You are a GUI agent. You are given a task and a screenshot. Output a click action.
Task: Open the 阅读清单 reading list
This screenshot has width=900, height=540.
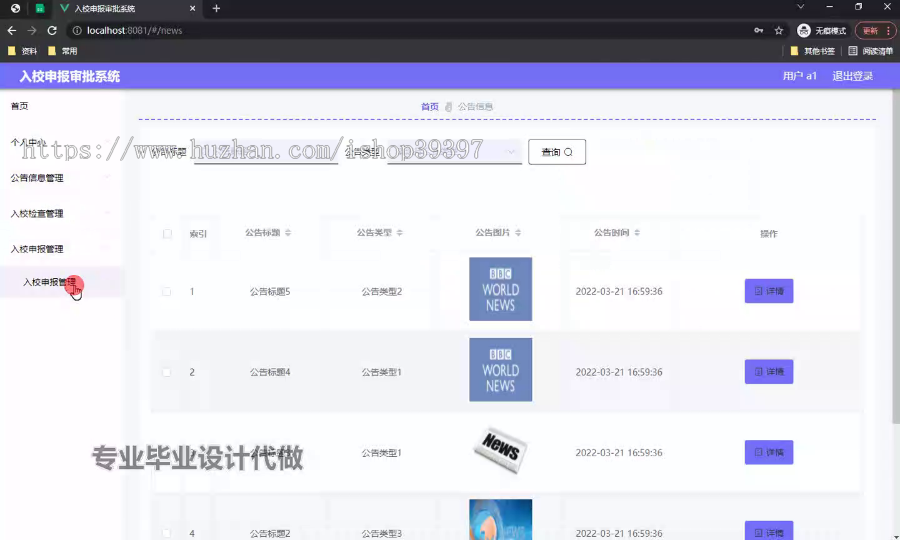coord(870,51)
